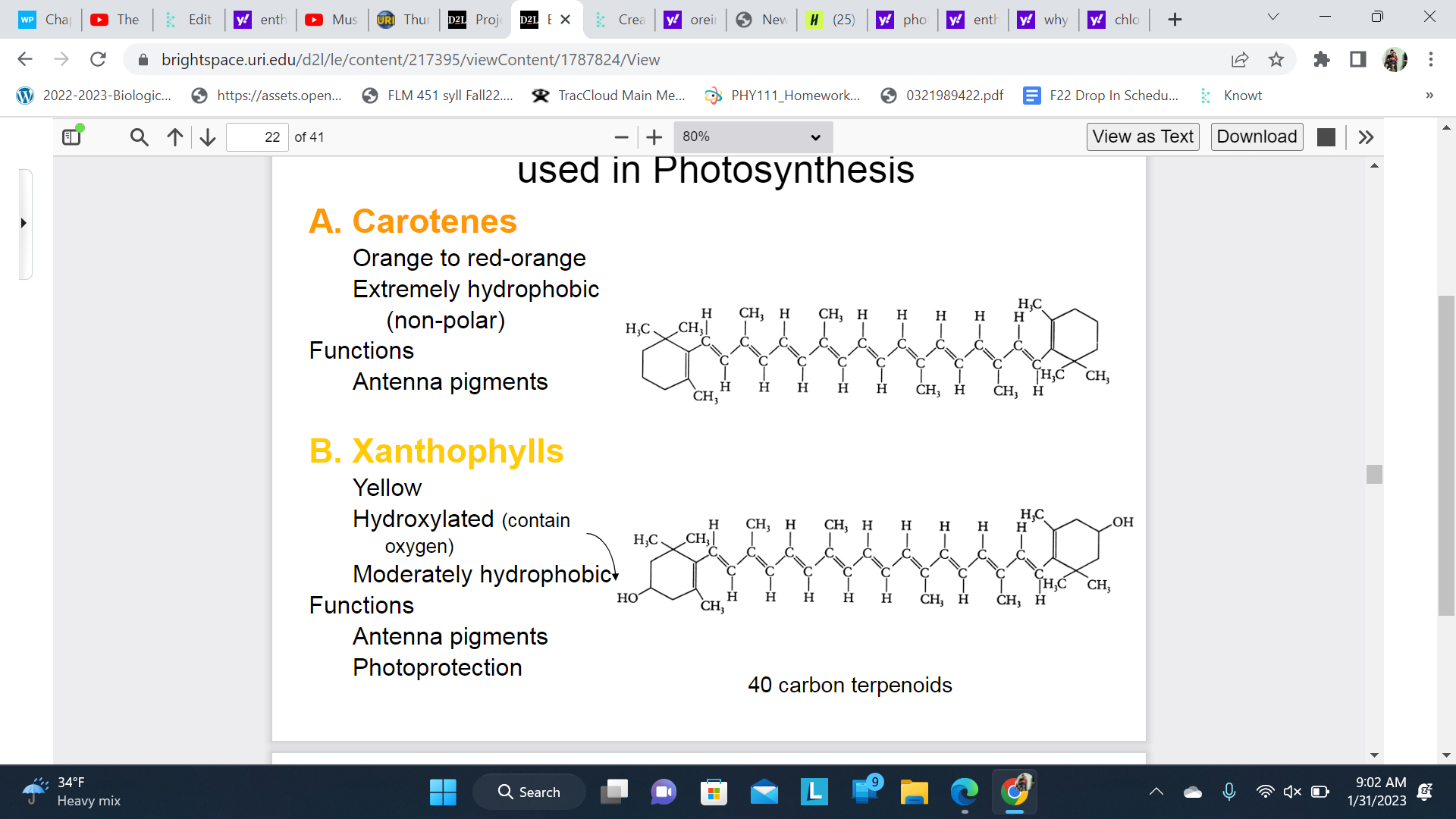This screenshot has width=1456, height=819.
Task: Open Chrome three-dot menu
Action: click(x=1431, y=59)
